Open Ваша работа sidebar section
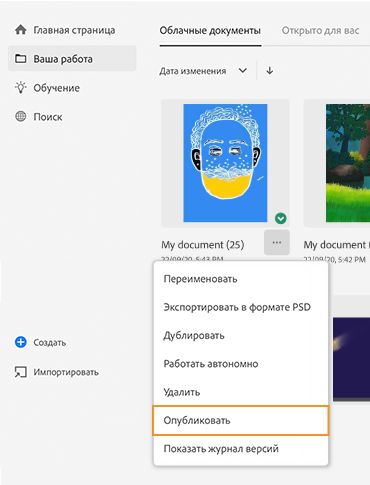The image size is (370, 485). [x=72, y=59]
